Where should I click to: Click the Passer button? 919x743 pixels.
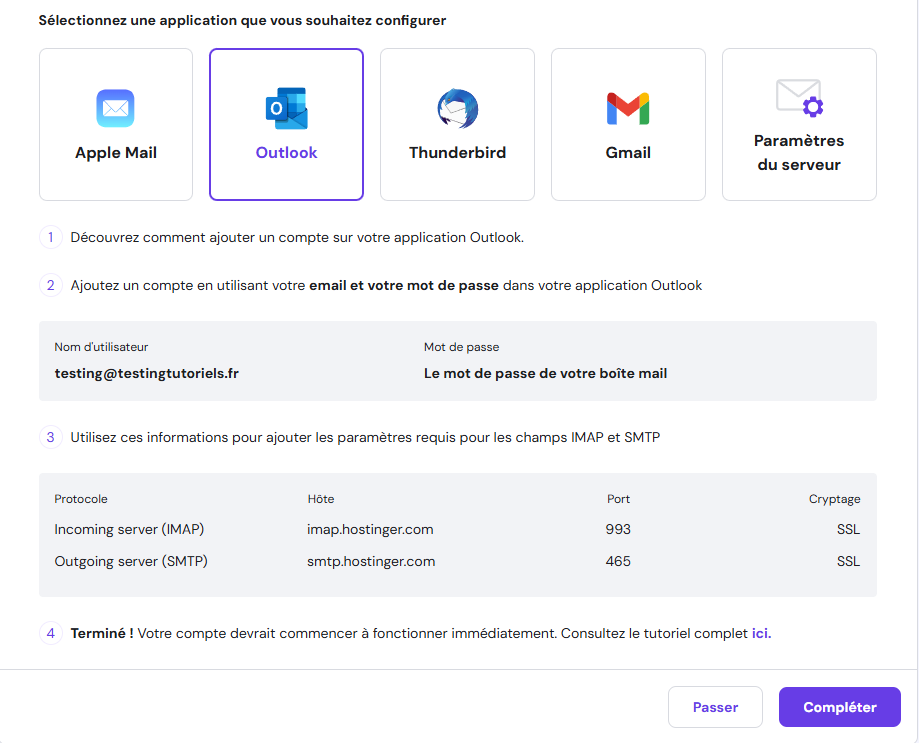pos(715,707)
